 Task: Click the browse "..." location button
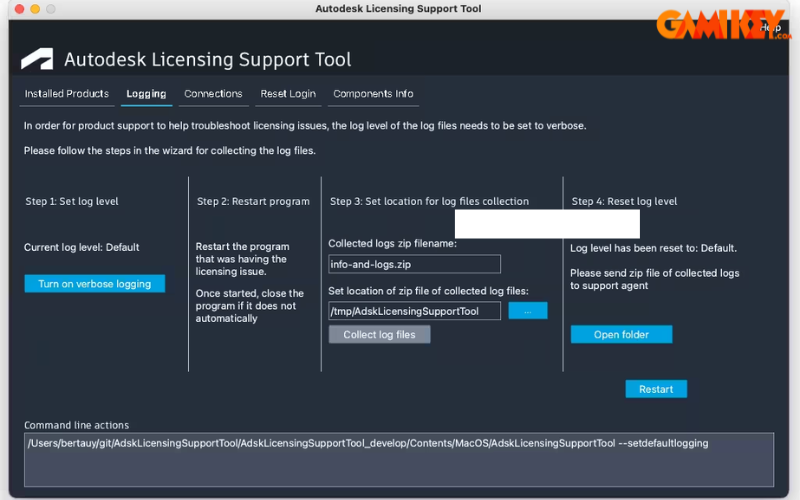pos(528,311)
